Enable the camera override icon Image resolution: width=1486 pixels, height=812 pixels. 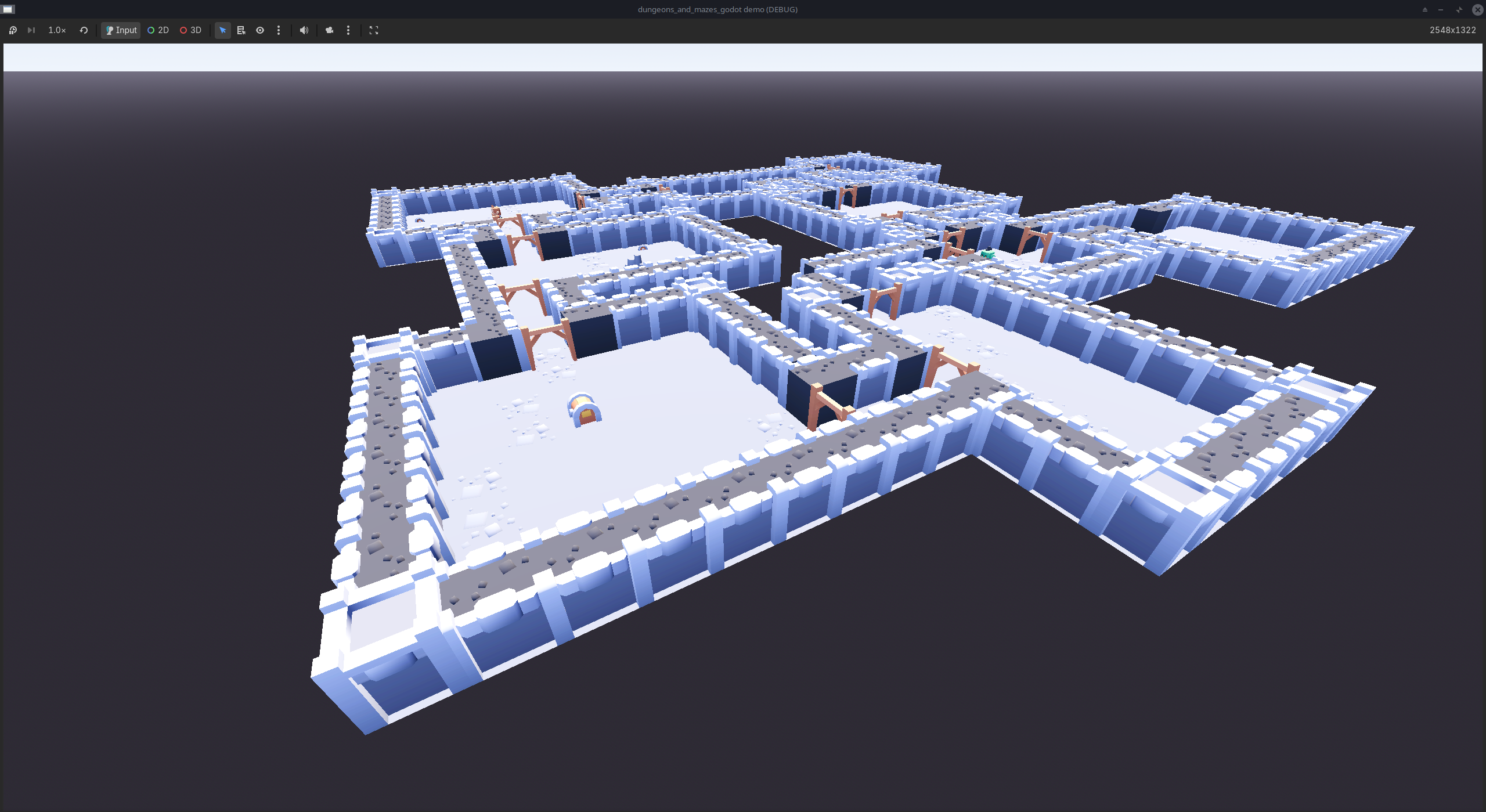tap(329, 30)
